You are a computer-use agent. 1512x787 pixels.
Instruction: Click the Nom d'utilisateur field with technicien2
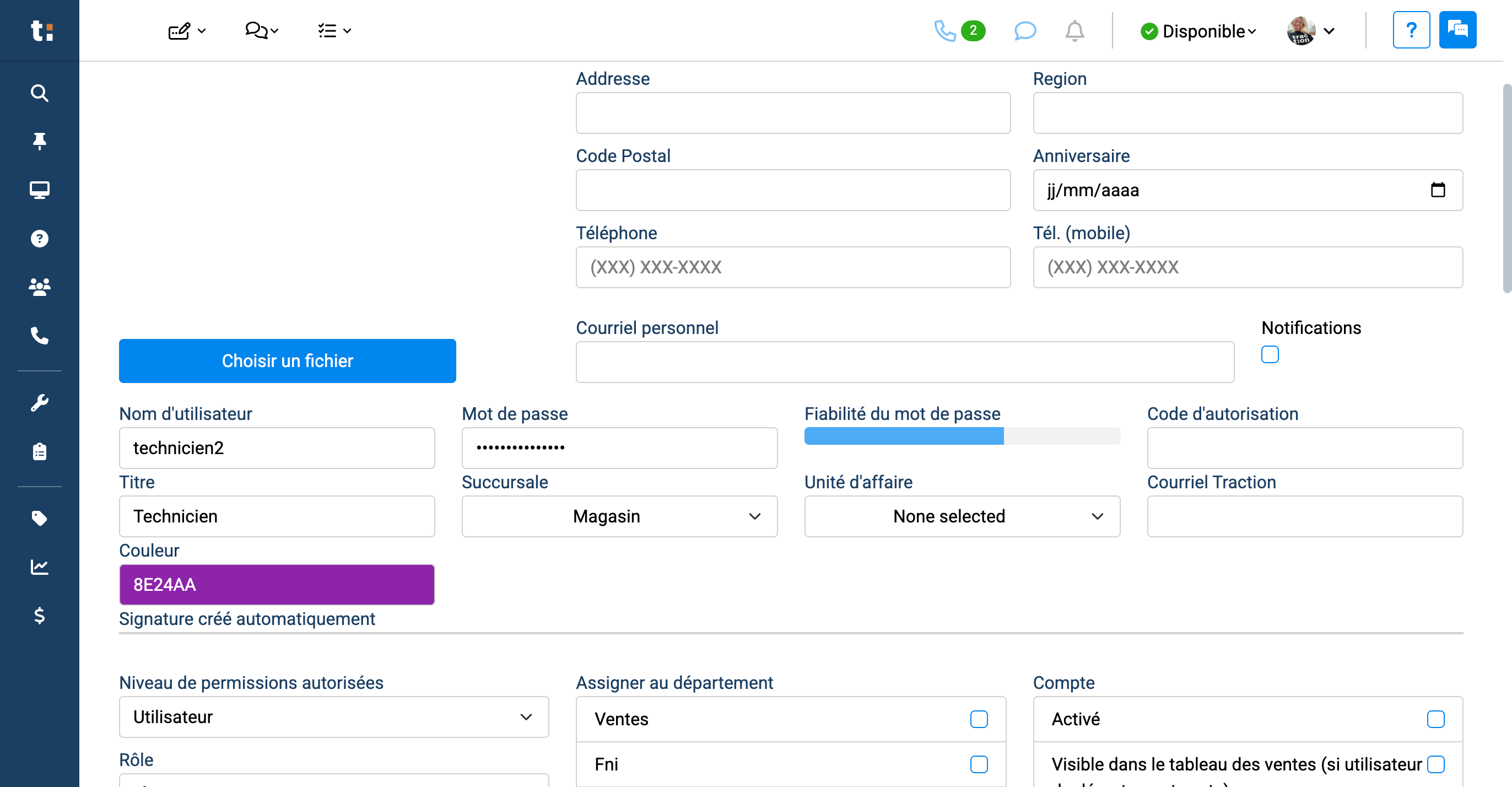click(277, 448)
